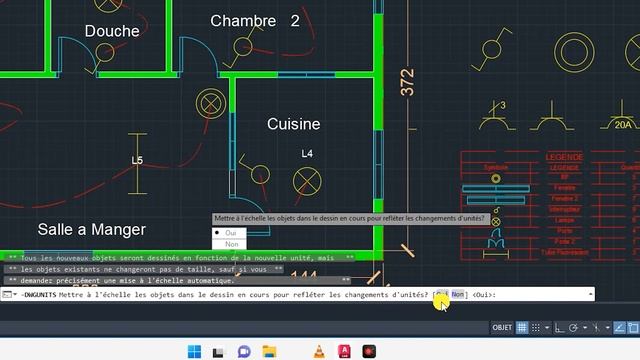Click the dynamic input prompt tooltip
The height and width of the screenshot is (360, 640).
pos(351,219)
